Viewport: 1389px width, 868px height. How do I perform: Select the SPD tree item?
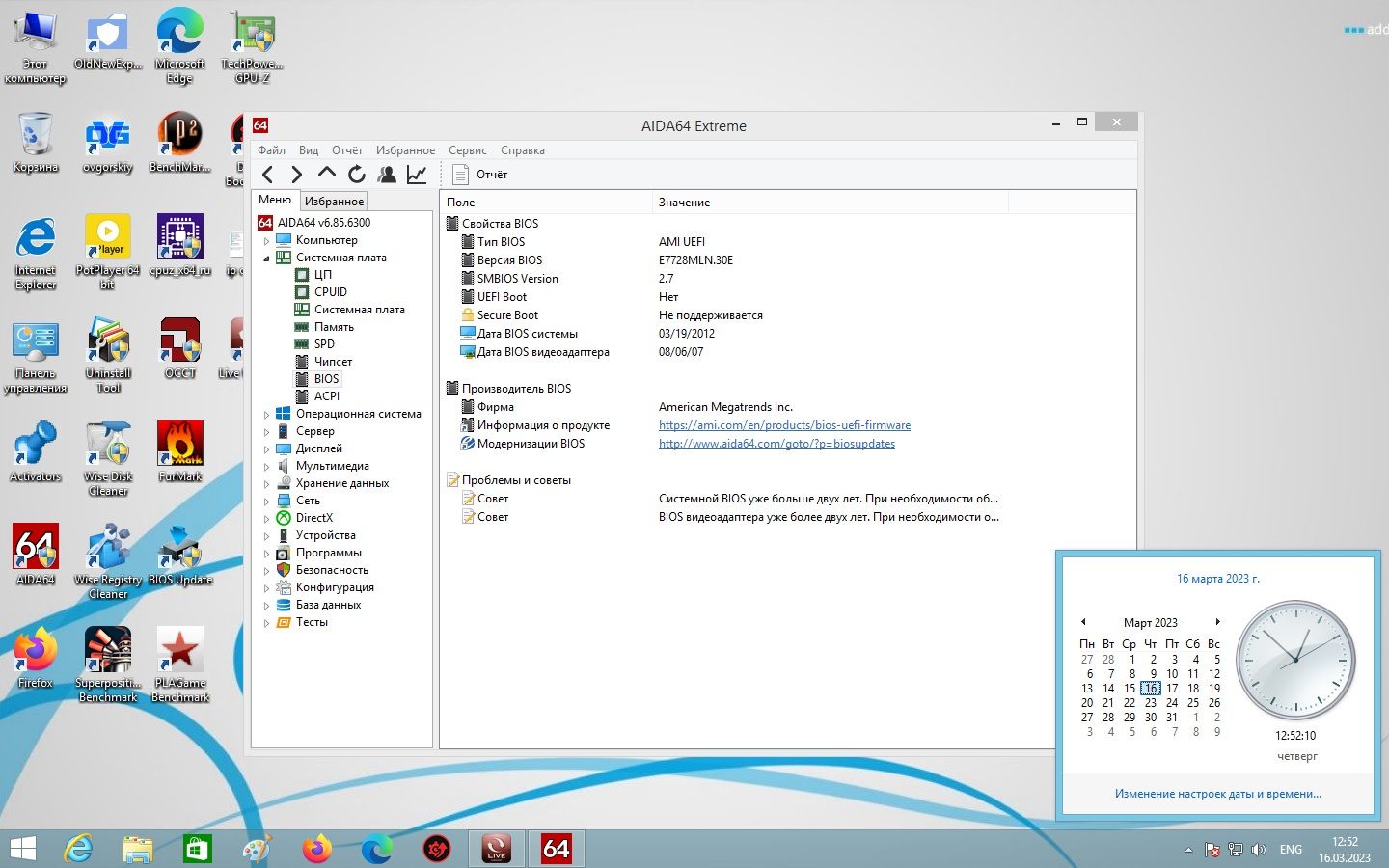coord(324,344)
